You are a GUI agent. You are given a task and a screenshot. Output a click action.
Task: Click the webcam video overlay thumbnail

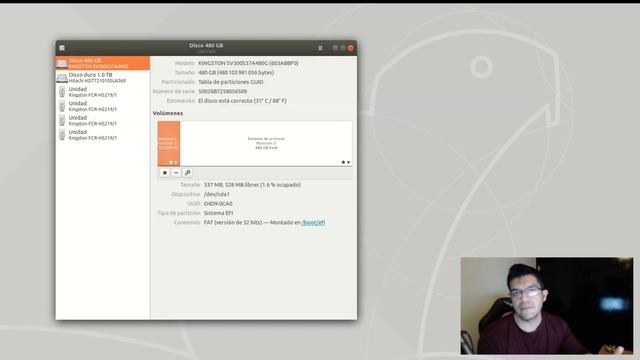coord(547,306)
